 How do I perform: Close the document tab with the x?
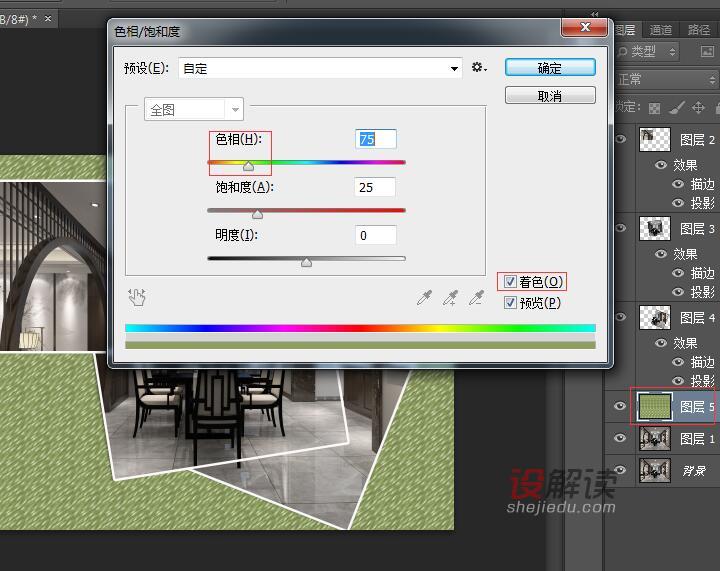pyautogui.click(x=48, y=19)
